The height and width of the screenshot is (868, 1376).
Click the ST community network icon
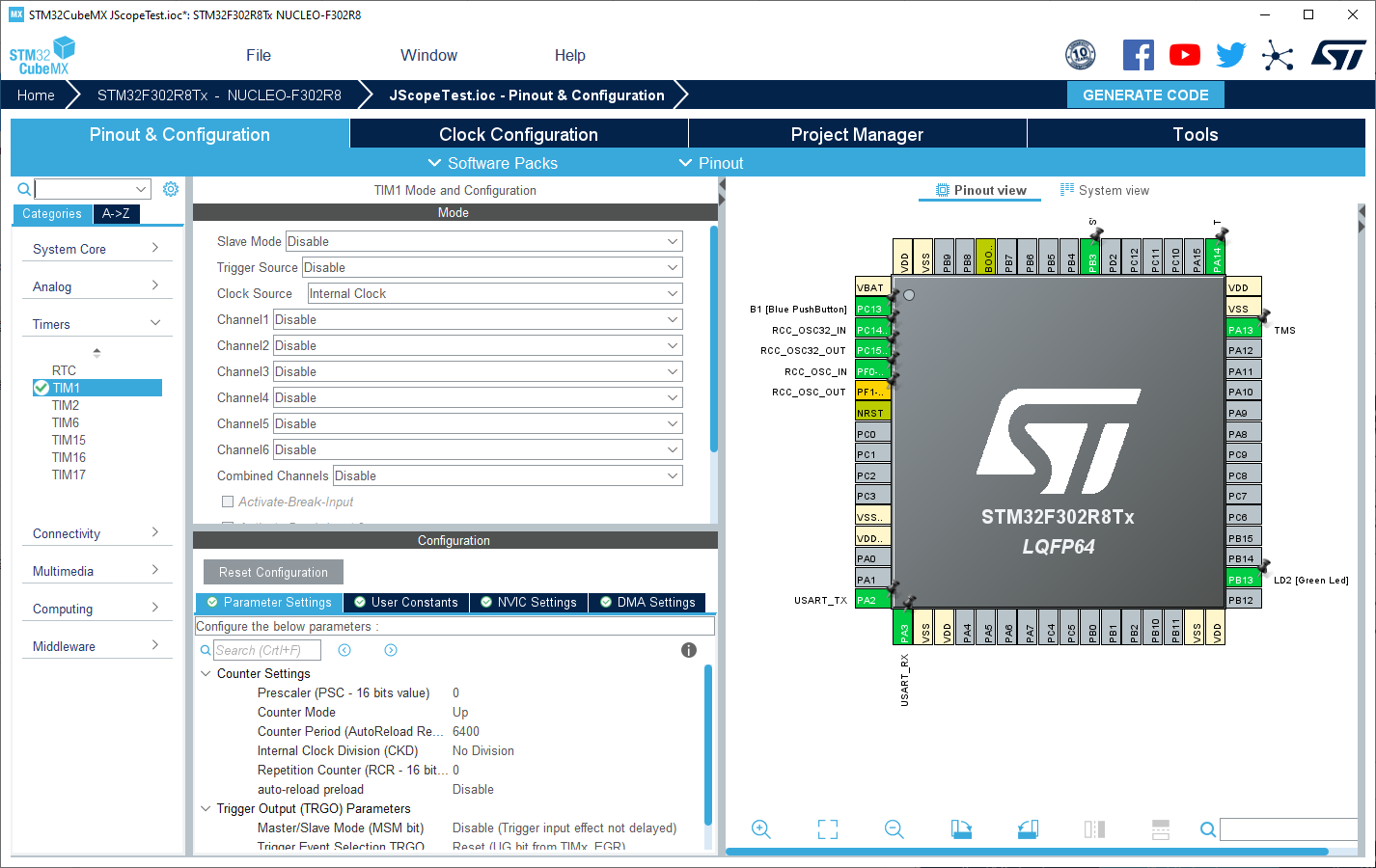click(1278, 55)
